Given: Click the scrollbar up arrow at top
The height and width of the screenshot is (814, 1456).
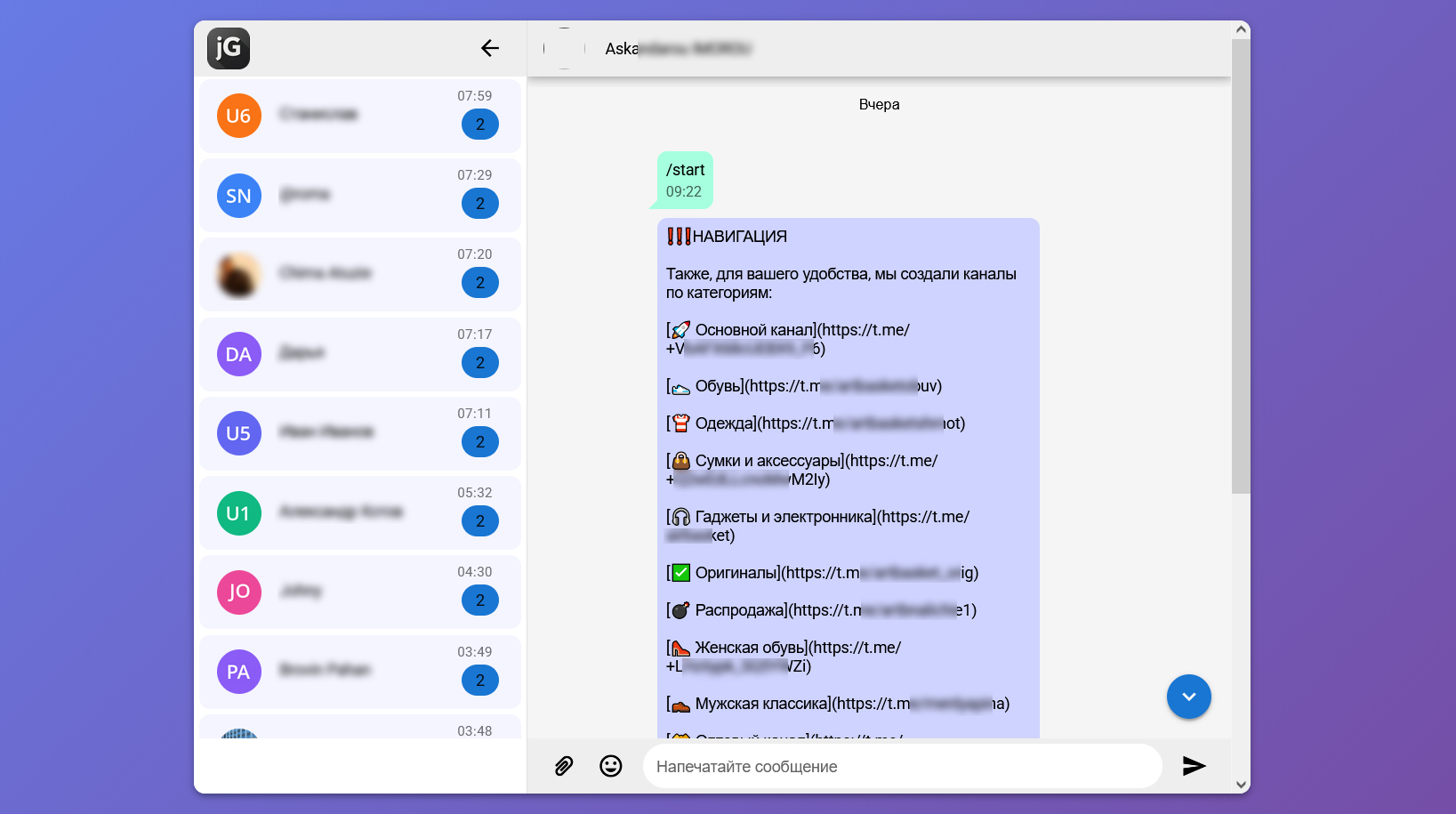Looking at the screenshot, I should tap(1241, 29).
